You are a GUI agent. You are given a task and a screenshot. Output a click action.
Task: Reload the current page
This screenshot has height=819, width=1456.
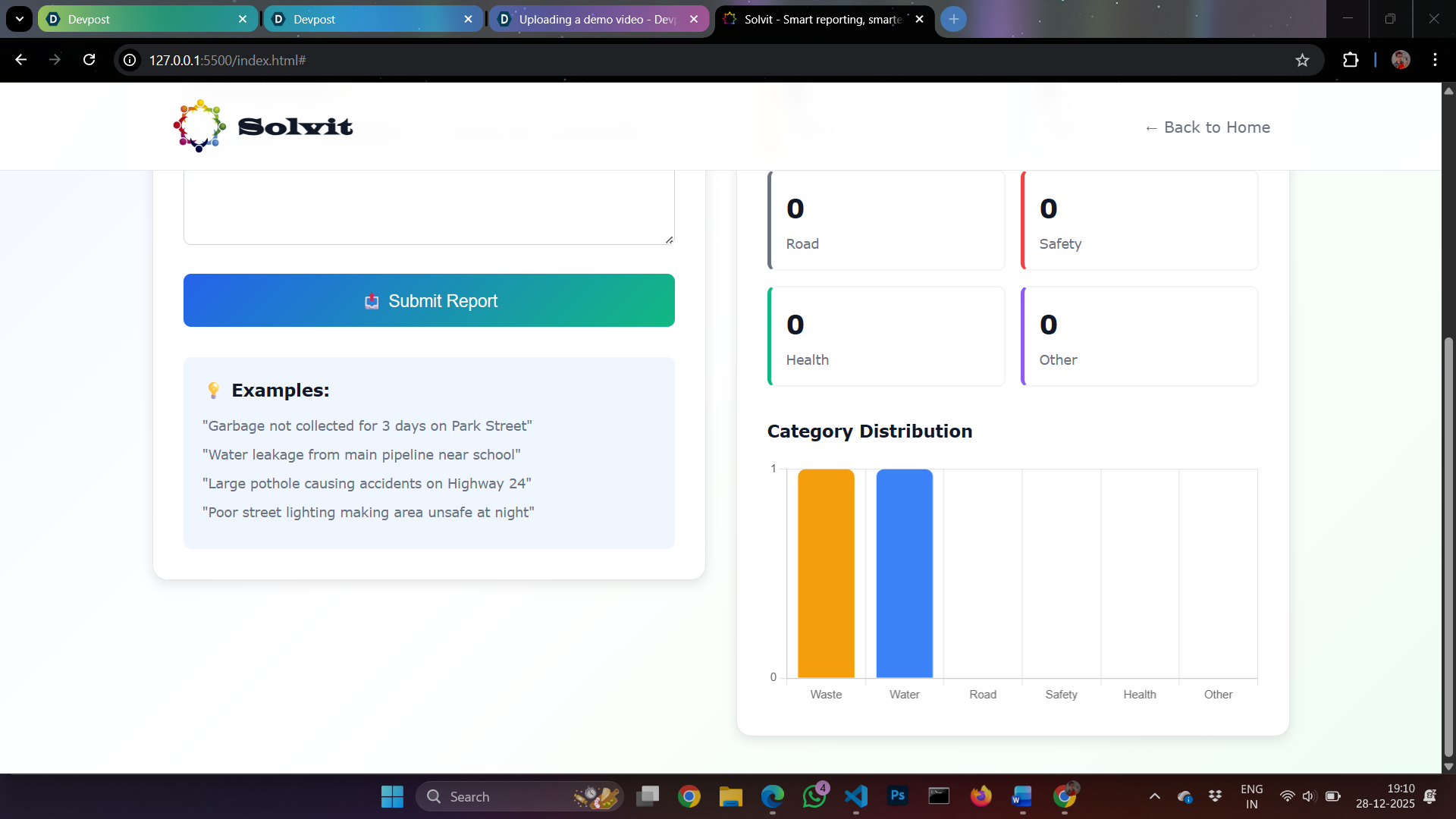89,60
